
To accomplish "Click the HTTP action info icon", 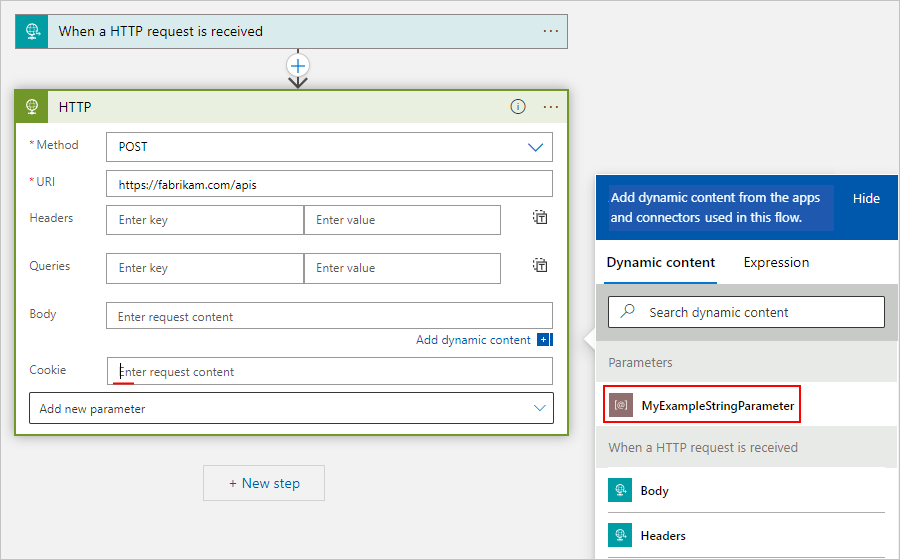I will pos(518,107).
